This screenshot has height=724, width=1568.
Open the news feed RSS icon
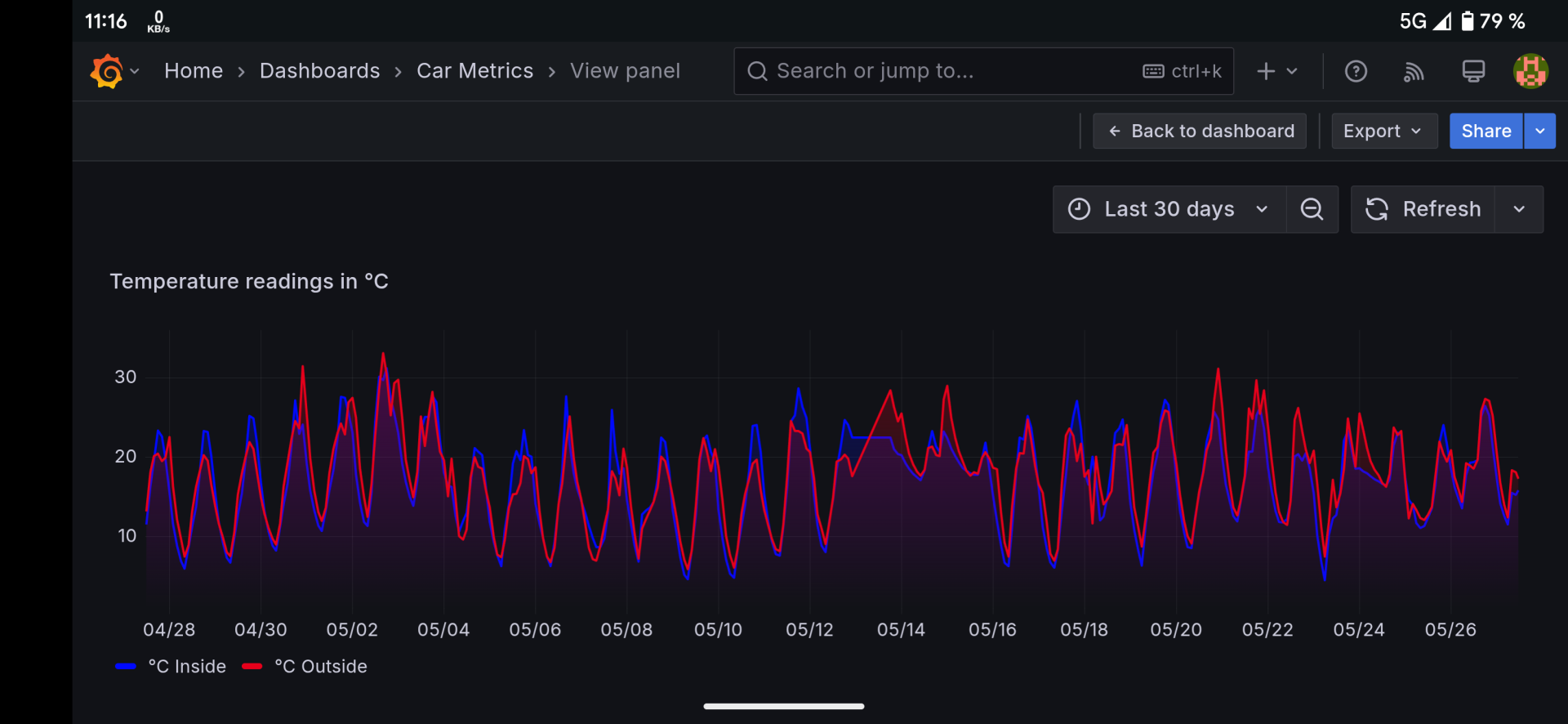pos(1414,72)
